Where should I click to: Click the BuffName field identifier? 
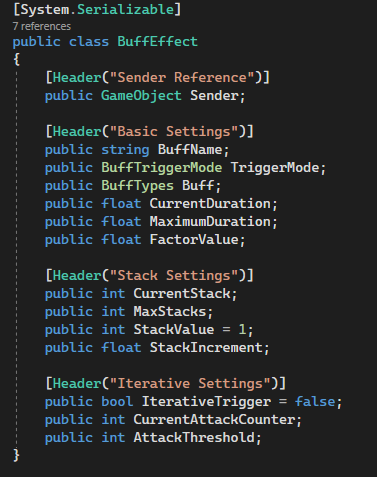[x=190, y=150]
